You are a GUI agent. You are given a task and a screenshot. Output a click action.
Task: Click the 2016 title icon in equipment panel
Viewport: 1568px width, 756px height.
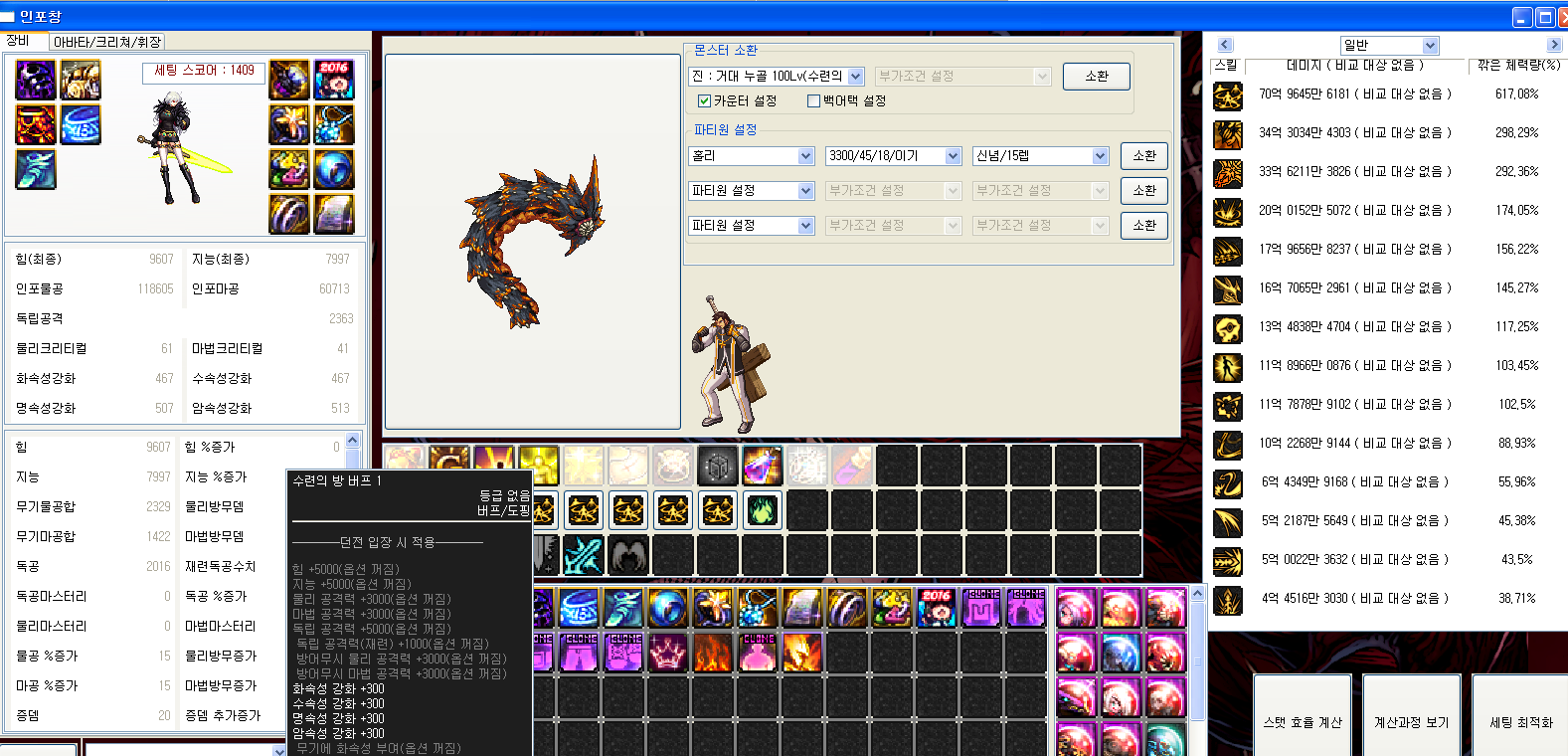(x=334, y=80)
